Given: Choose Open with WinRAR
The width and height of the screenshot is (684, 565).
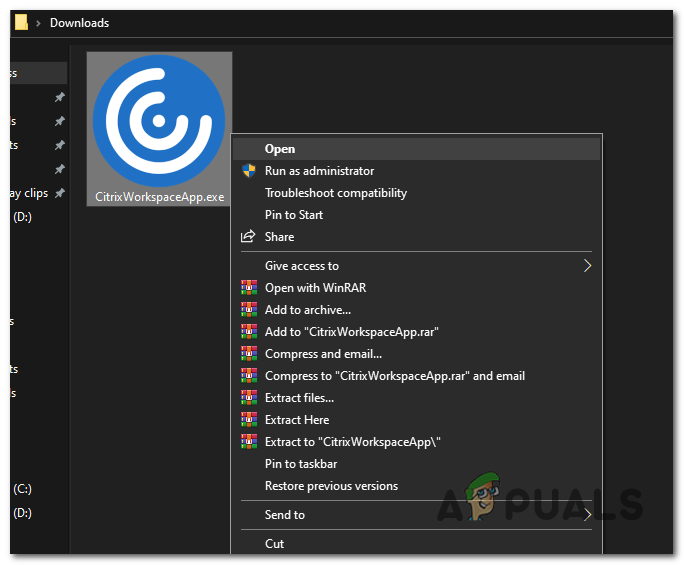Looking at the screenshot, I should [x=416, y=288].
